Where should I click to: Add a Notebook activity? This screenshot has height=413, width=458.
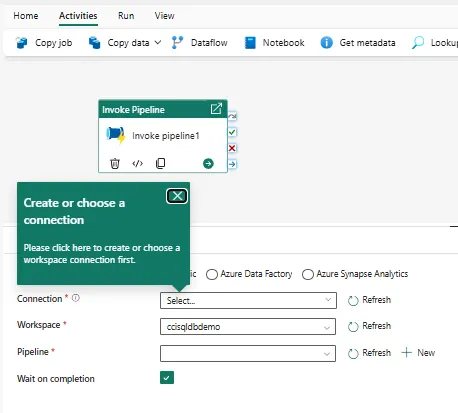click(274, 43)
